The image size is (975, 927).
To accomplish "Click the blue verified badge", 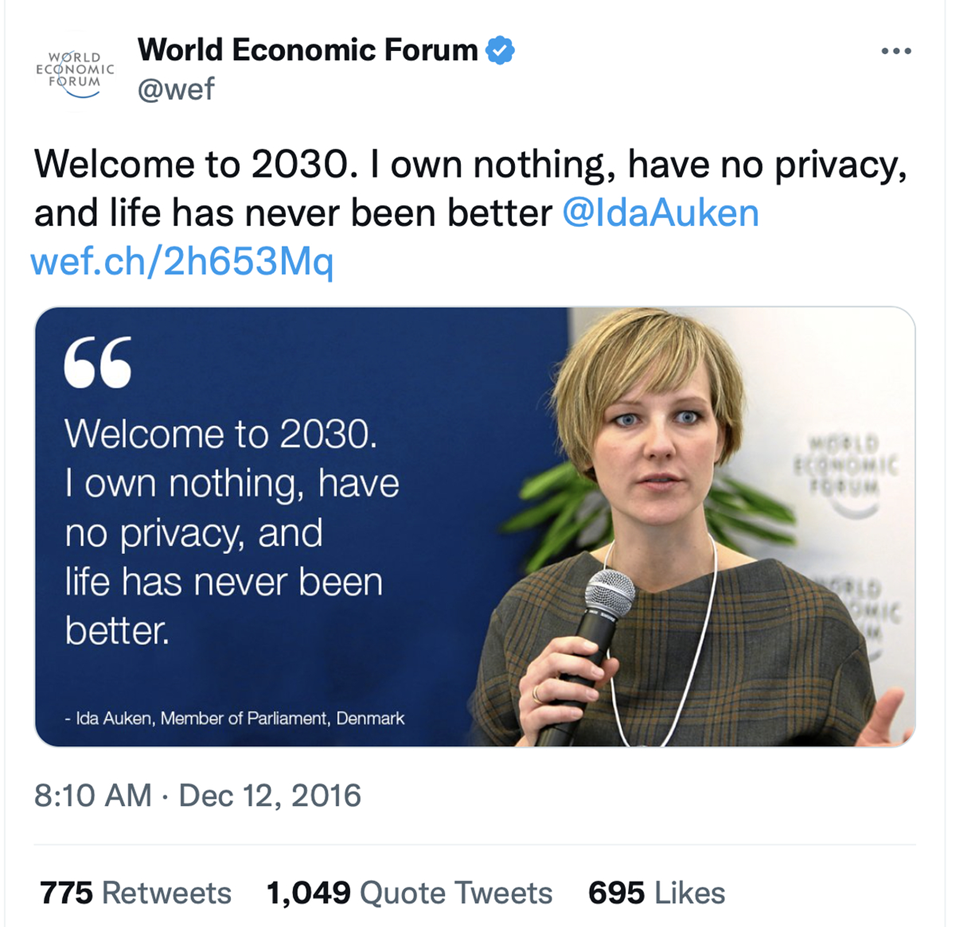I will pyautogui.click(x=500, y=50).
